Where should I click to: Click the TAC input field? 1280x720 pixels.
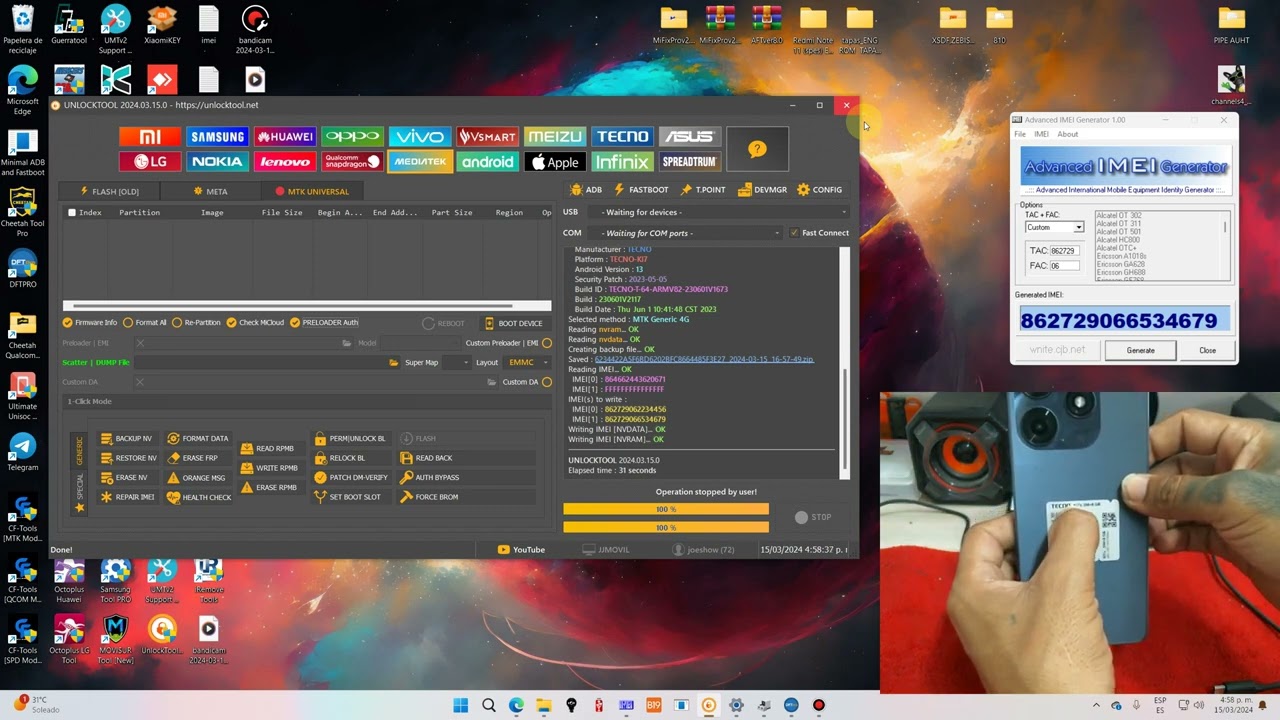click(x=1064, y=251)
